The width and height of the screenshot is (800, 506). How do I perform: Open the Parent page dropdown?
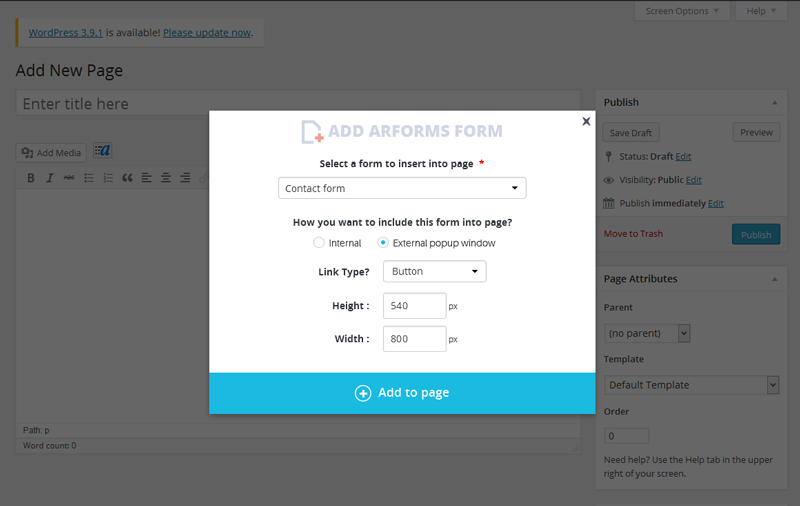[x=647, y=333]
